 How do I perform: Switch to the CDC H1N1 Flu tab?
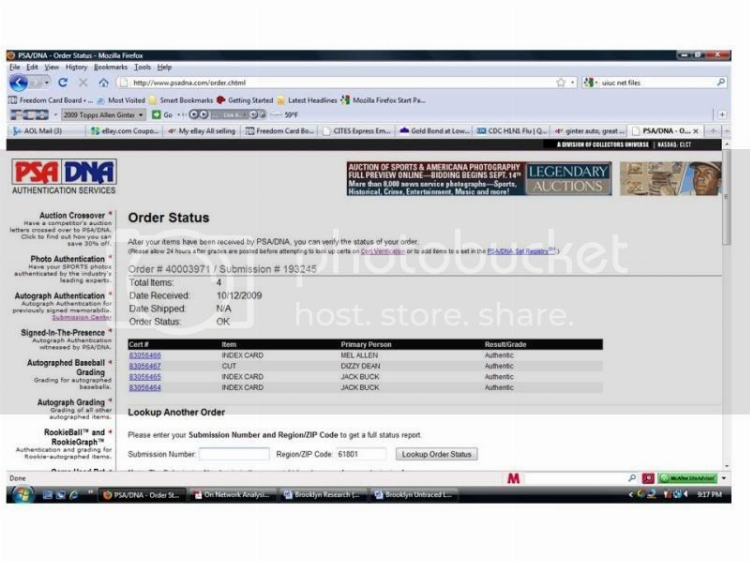511,131
